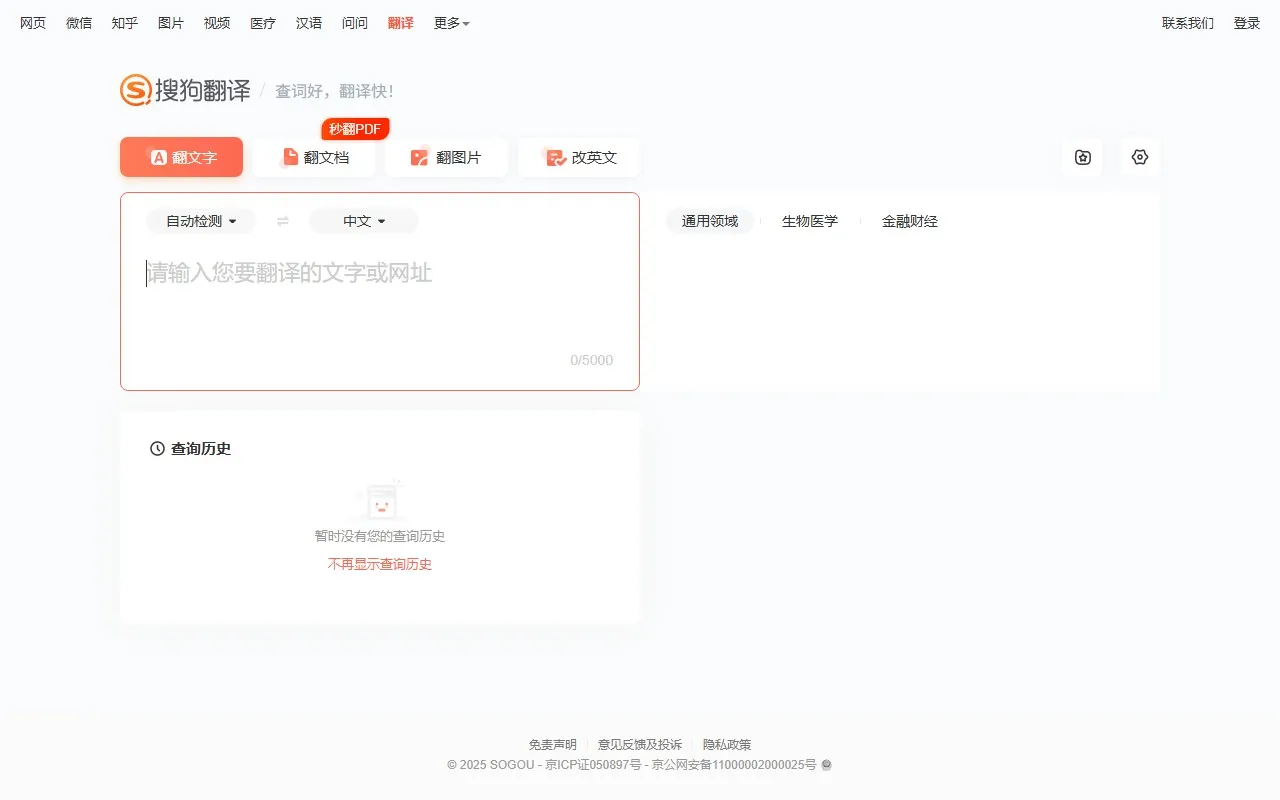Select the 通用领域 domain option
The image size is (1280, 800).
tap(709, 221)
